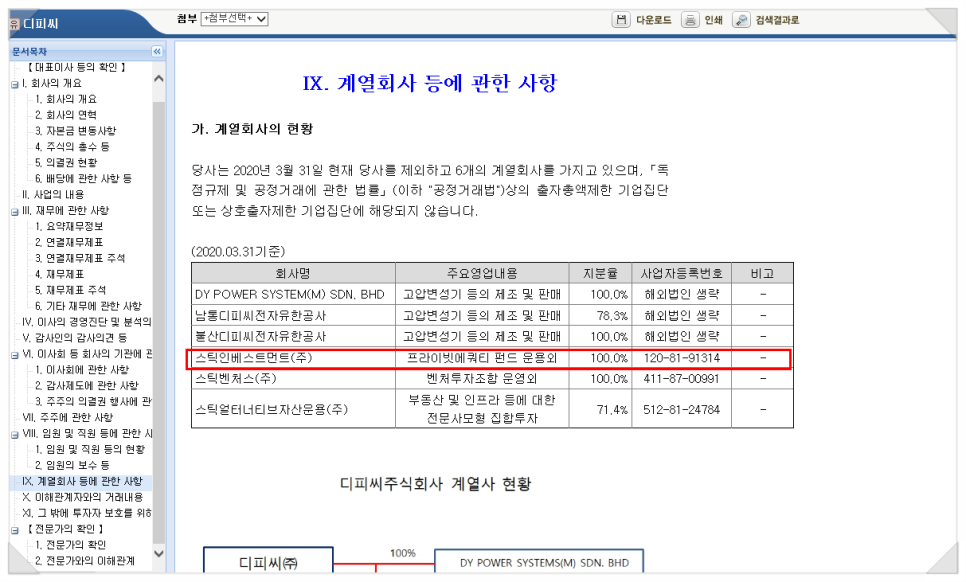Click registration number 120-81-91314
Viewport: 966px width, 582px height.
[682, 358]
